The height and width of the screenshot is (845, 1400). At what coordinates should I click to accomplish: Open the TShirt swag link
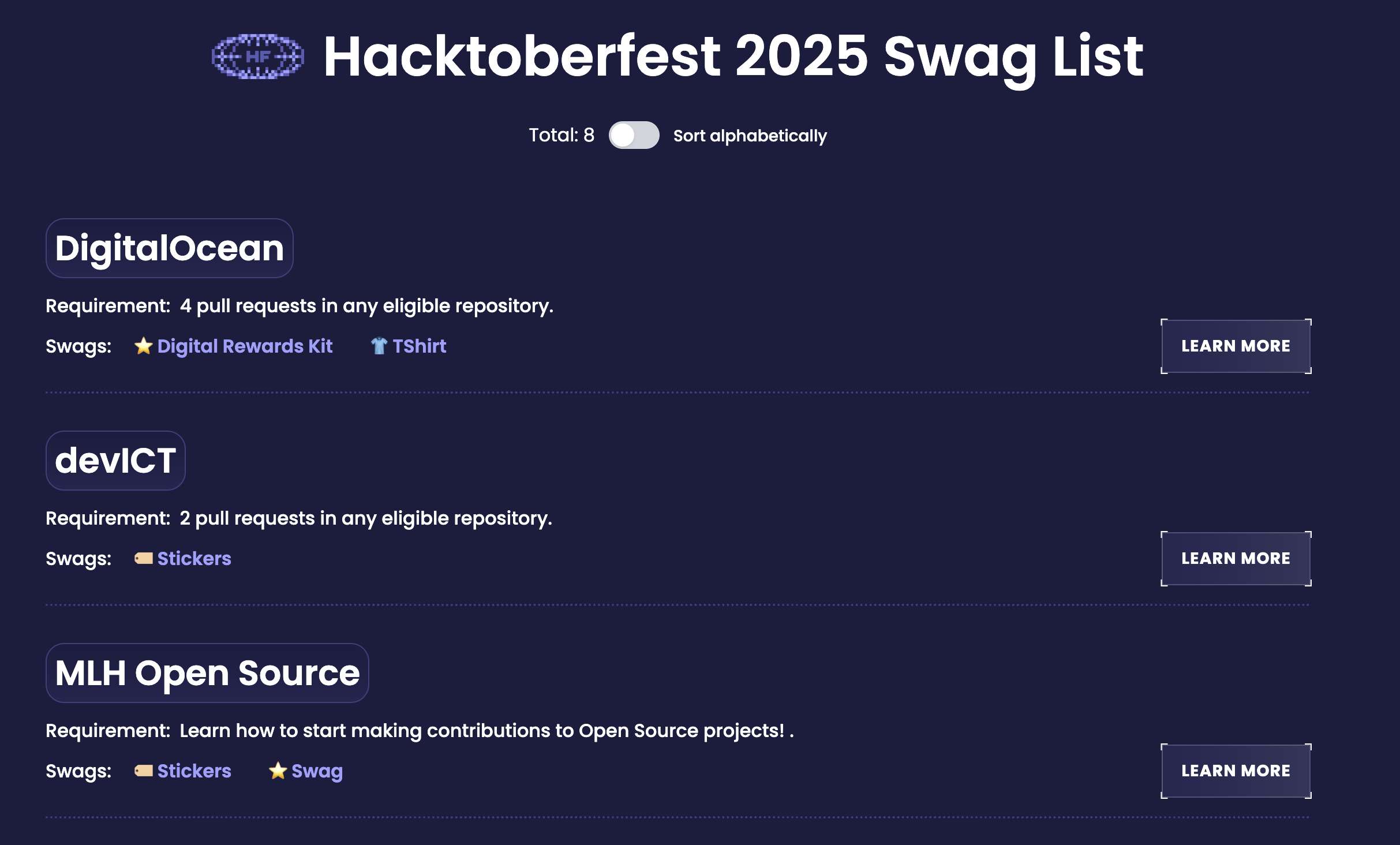[x=420, y=346]
